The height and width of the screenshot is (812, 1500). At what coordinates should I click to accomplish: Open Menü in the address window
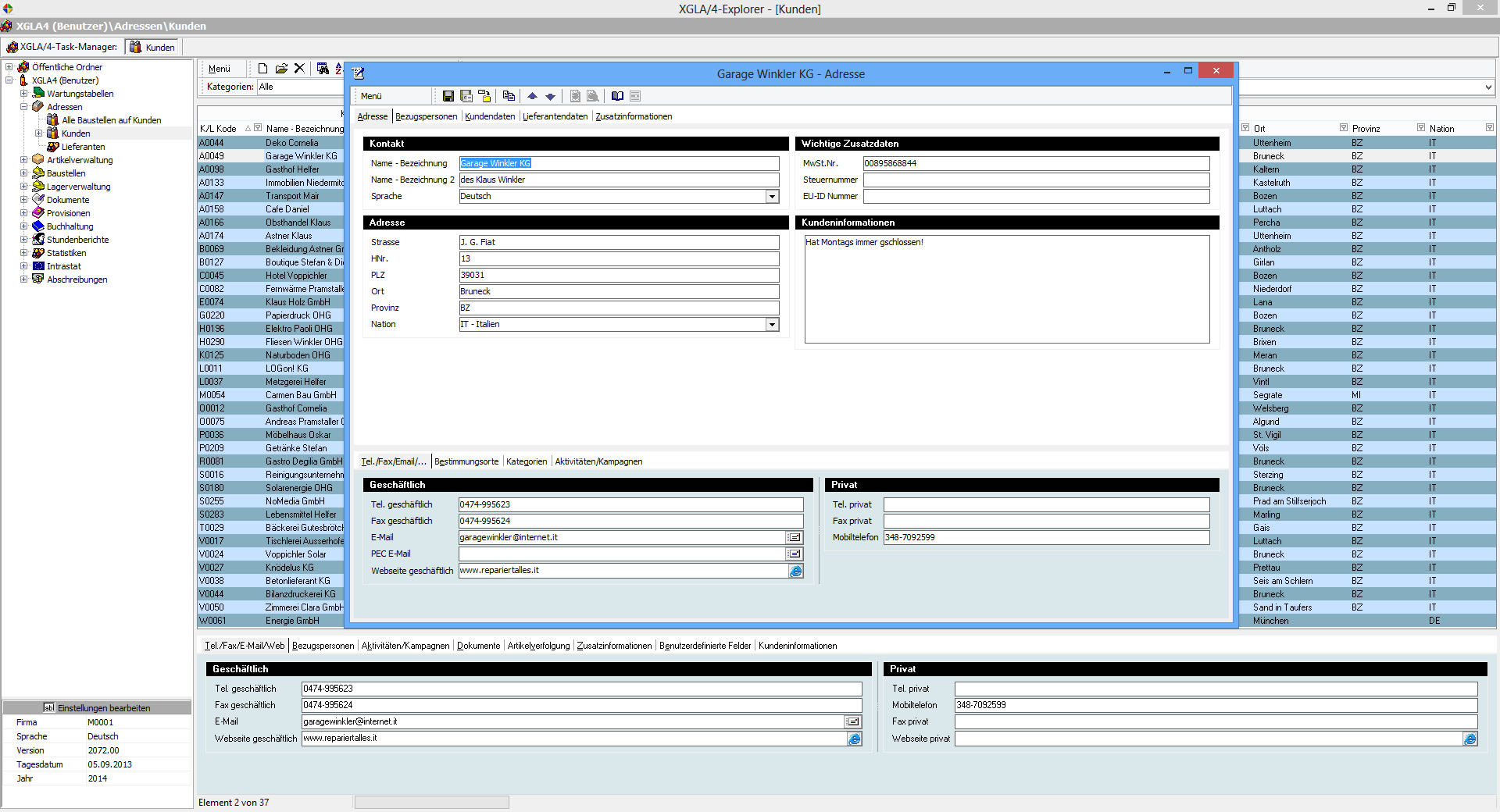tap(371, 96)
